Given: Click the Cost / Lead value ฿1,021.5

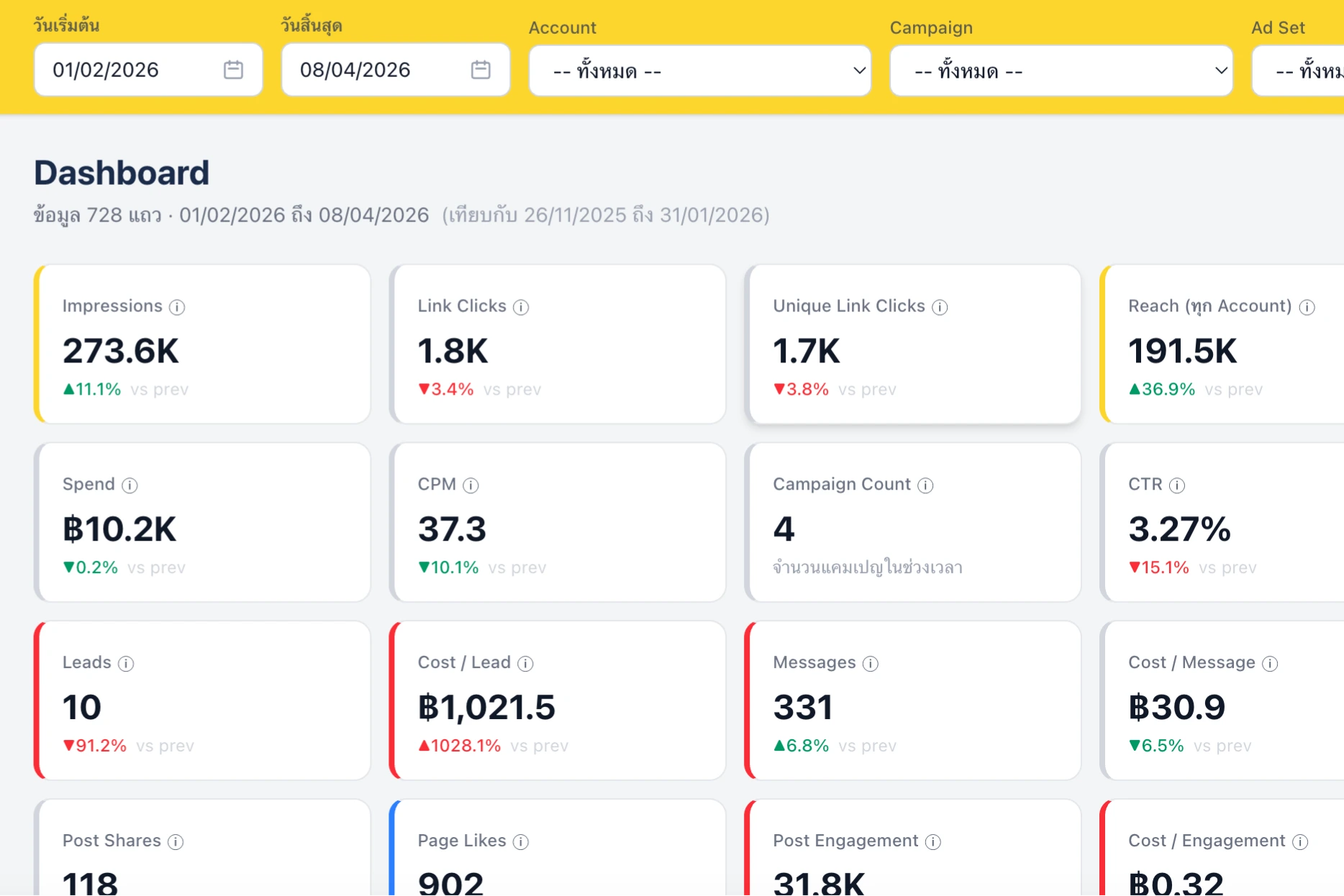Looking at the screenshot, I should [486, 708].
